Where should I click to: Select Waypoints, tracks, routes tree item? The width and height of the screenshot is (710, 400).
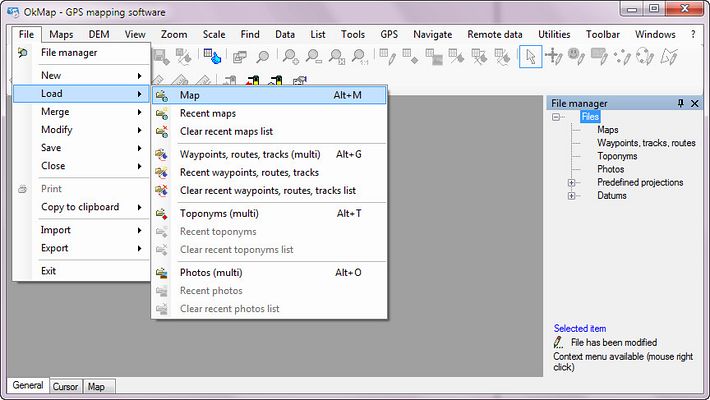(x=646, y=143)
